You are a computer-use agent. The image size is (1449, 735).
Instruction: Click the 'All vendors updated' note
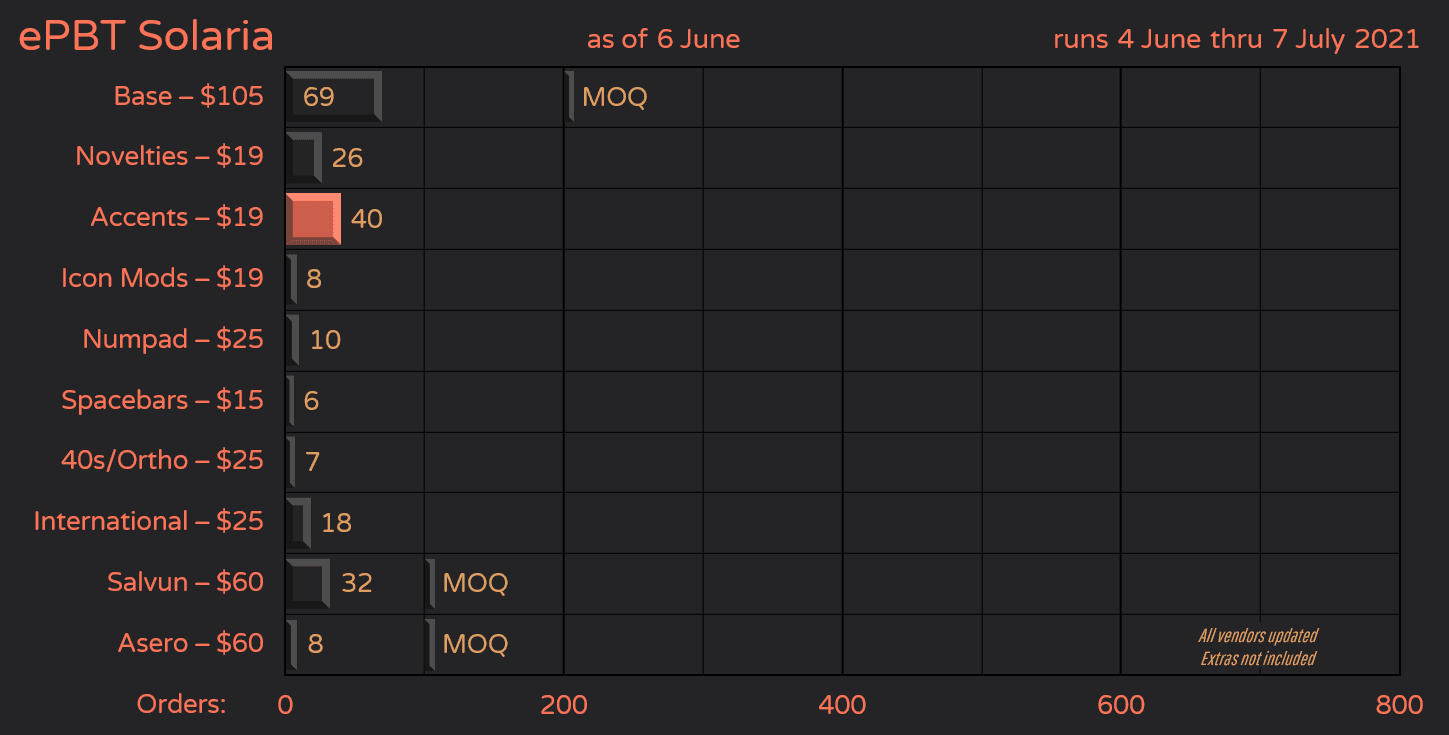[x=1258, y=634]
